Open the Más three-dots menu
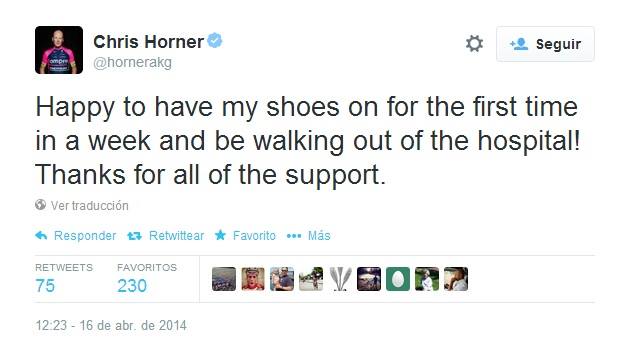This screenshot has width=630, height=362. 294,236
